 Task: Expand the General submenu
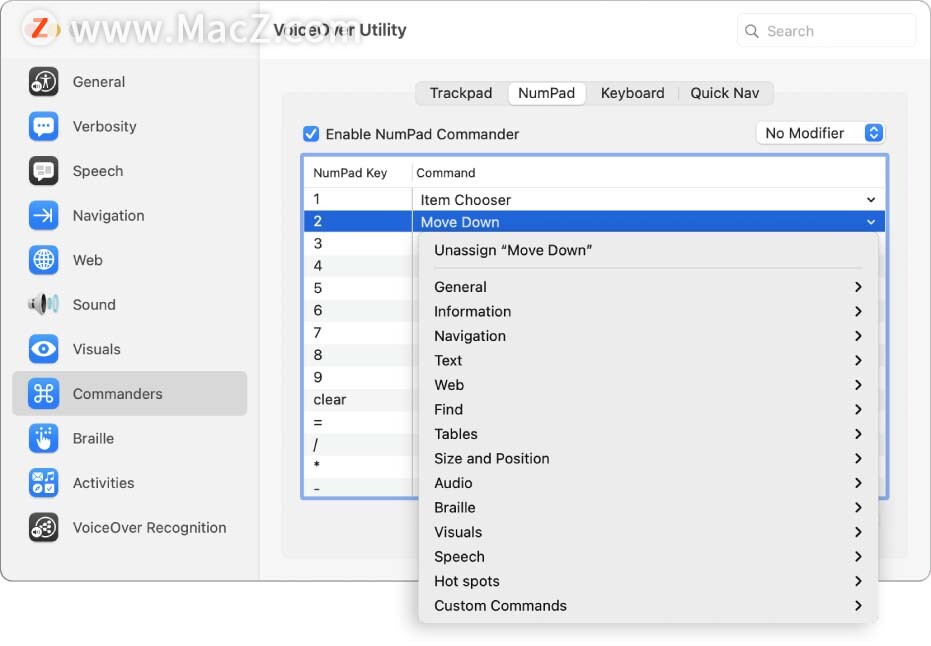pyautogui.click(x=648, y=287)
